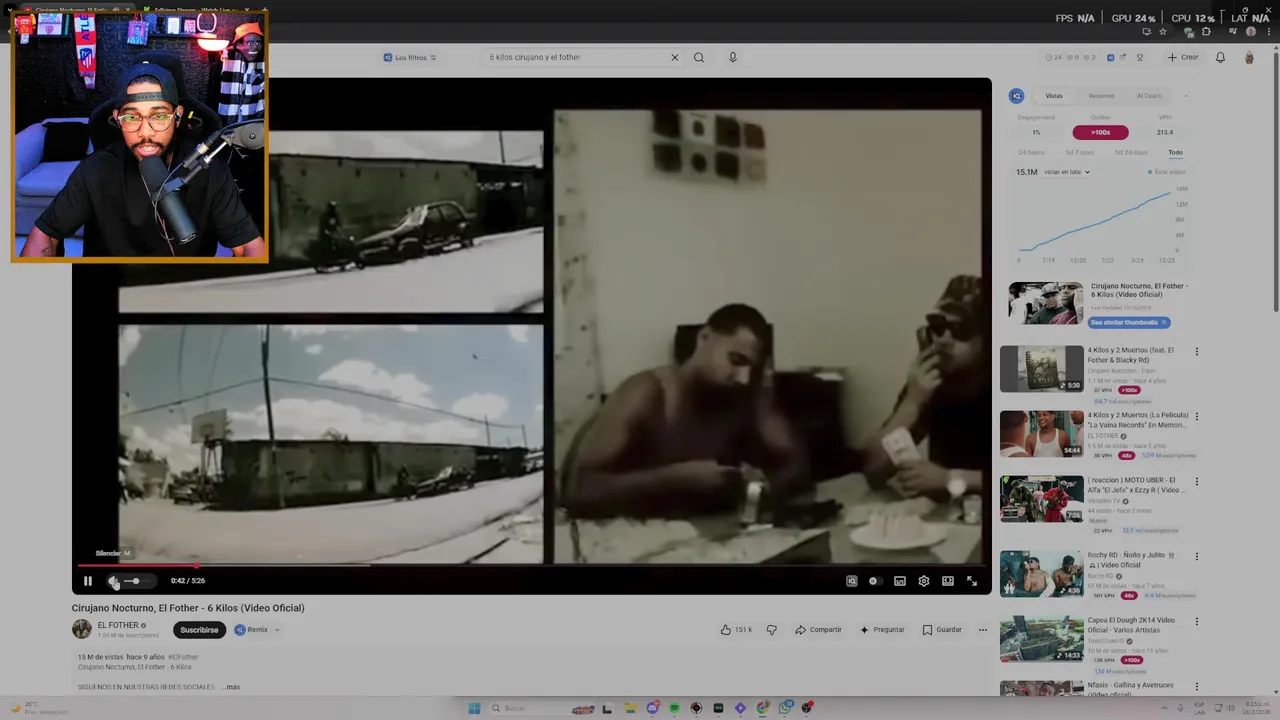Image resolution: width=1280 pixels, height=720 pixels.
Task: Open the EL FOTHER channel avatar
Action: point(82,629)
